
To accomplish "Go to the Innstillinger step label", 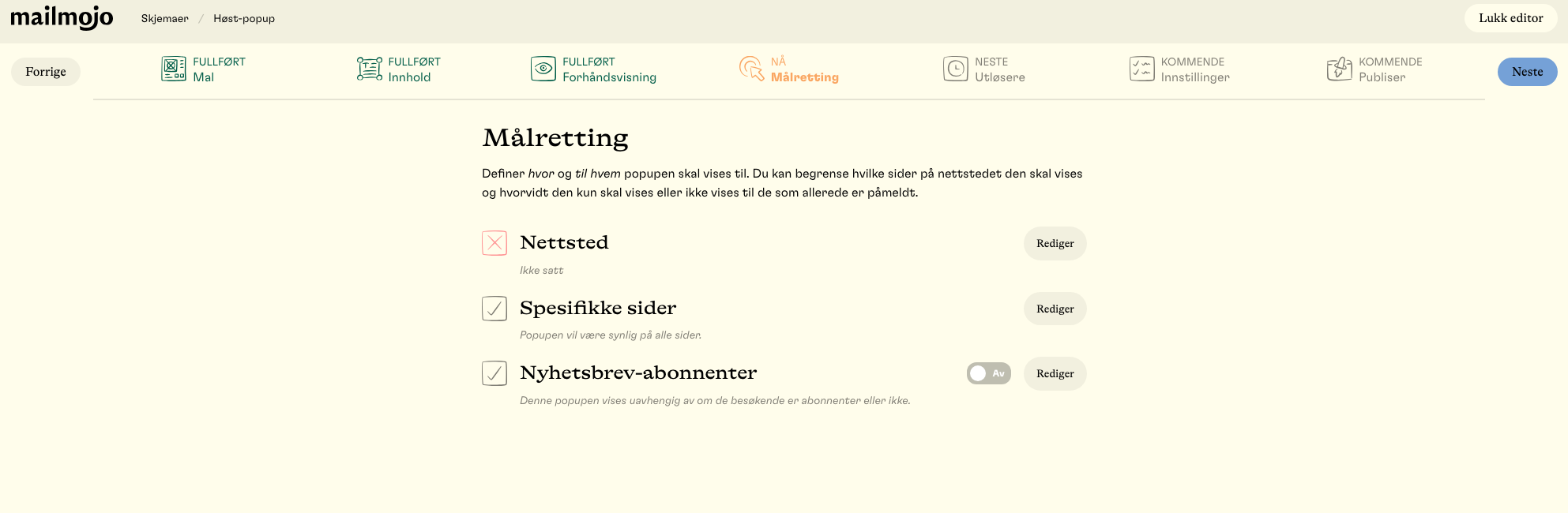I will (x=1195, y=77).
